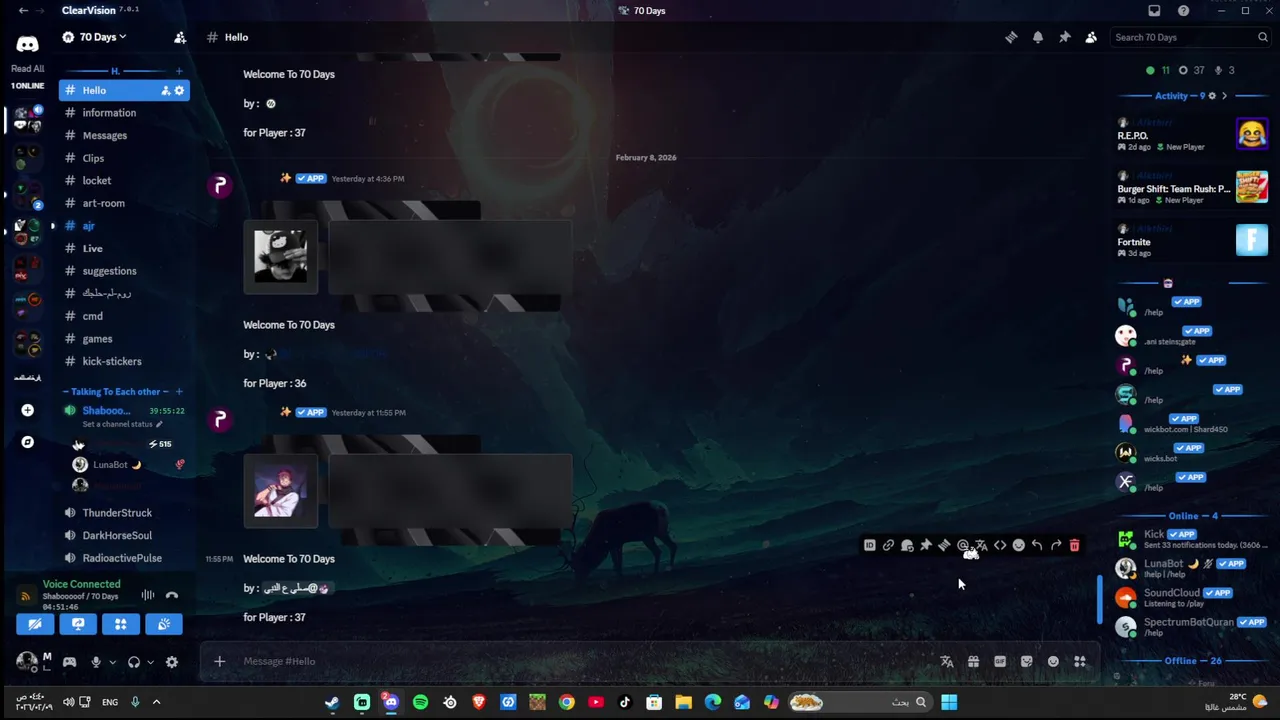Image resolution: width=1280 pixels, height=720 pixels.
Task: Open the cmd channel
Action: tap(124, 316)
